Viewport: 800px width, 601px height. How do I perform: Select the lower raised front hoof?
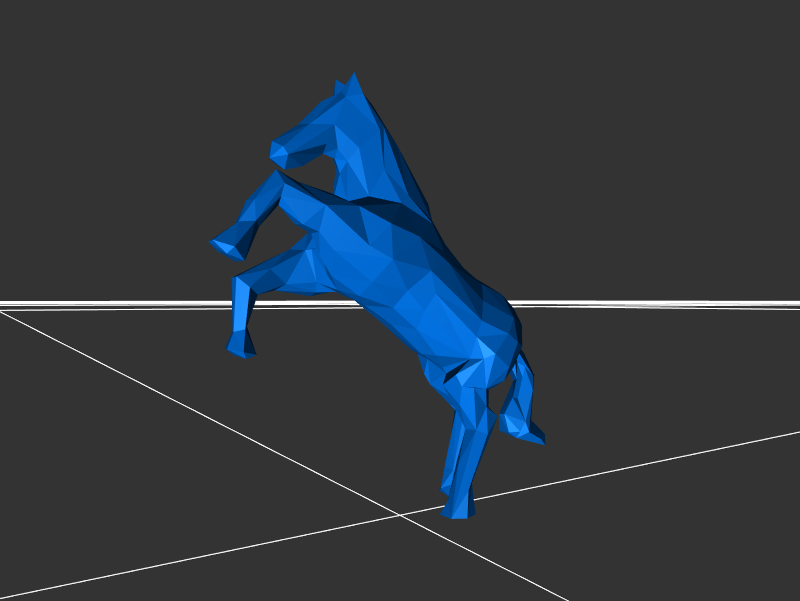click(x=241, y=345)
